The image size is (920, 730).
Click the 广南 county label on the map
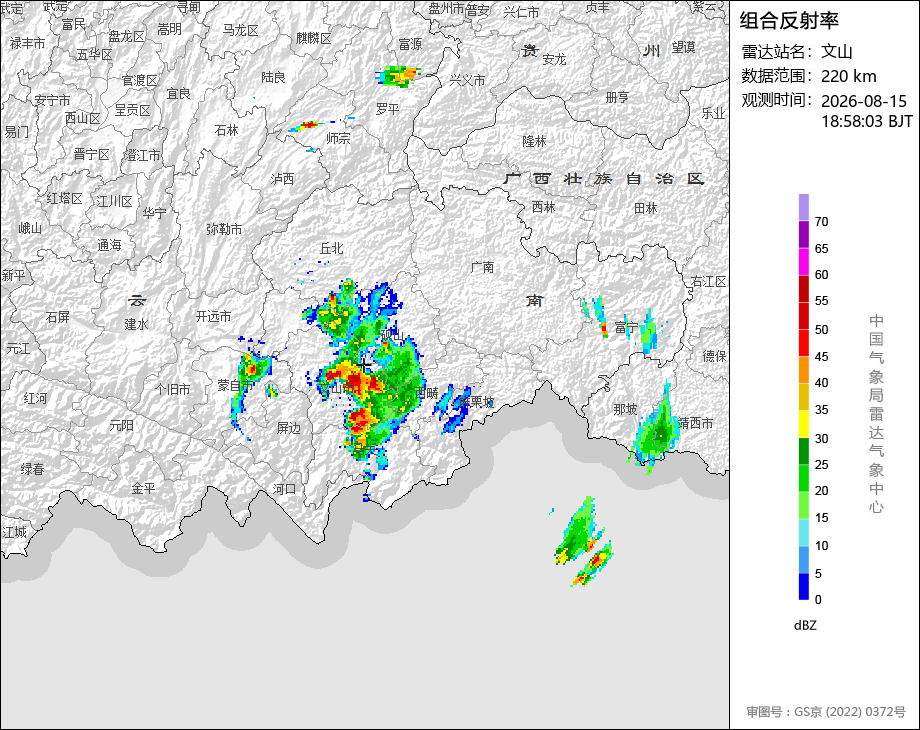482,268
